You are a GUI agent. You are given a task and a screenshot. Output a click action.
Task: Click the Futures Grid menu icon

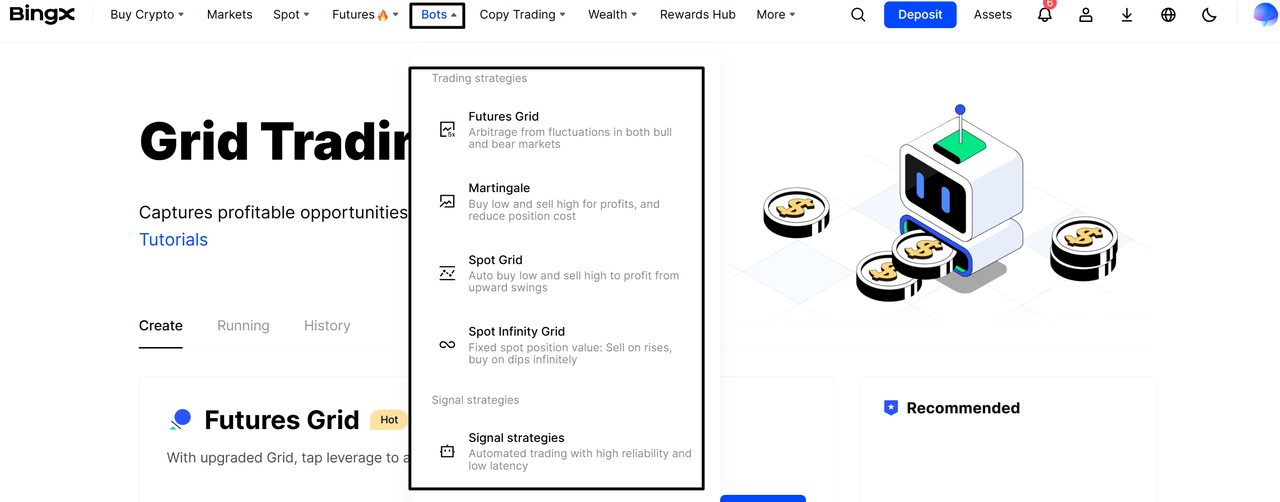pyautogui.click(x=447, y=130)
